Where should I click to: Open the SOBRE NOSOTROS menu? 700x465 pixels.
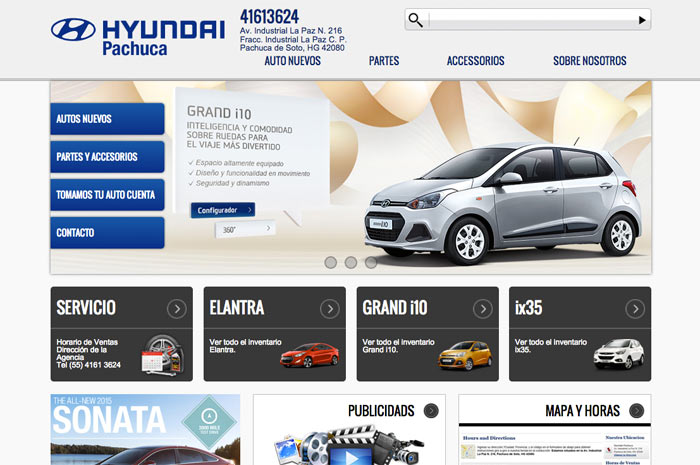[x=590, y=61]
